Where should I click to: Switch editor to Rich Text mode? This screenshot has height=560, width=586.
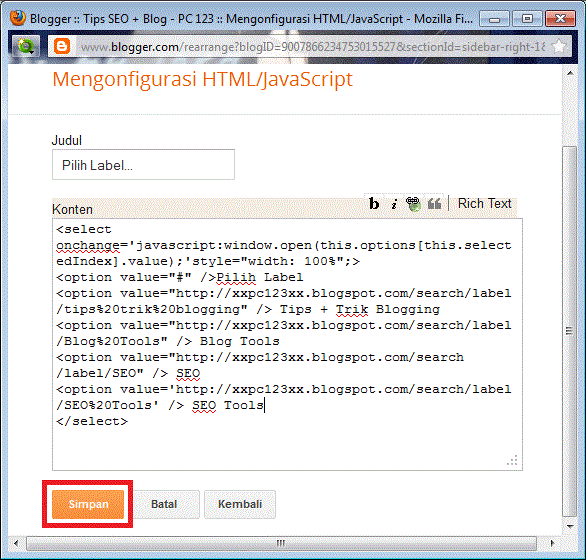pyautogui.click(x=484, y=203)
